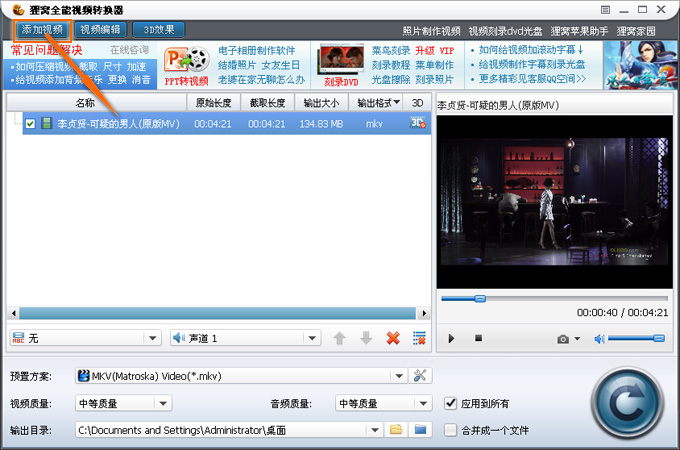Expand the 输出目录 path dropdown

point(374,430)
